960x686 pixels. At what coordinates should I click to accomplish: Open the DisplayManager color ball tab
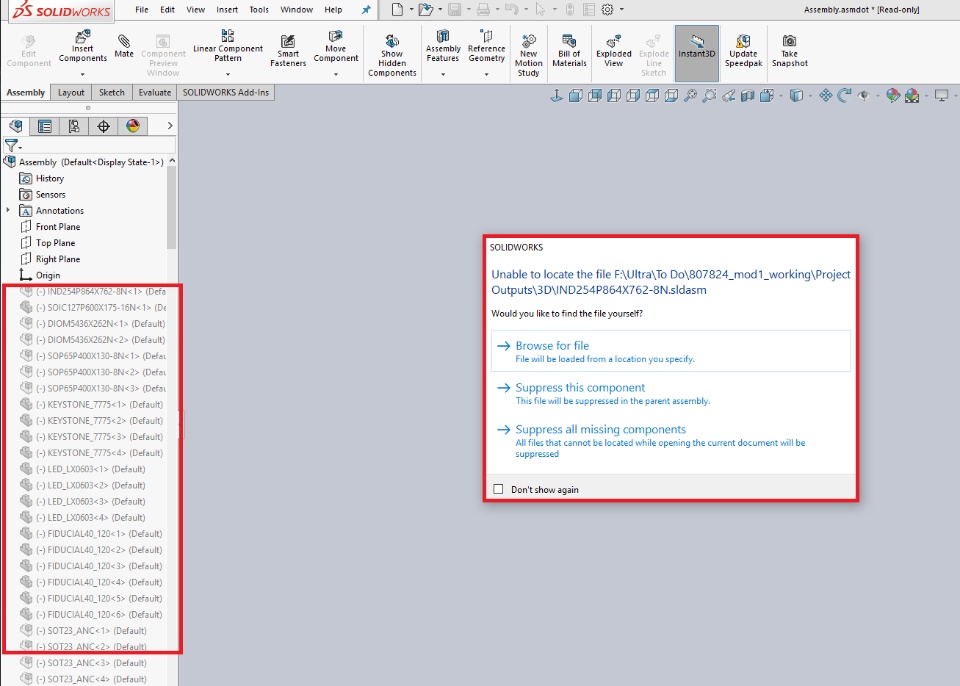133,126
